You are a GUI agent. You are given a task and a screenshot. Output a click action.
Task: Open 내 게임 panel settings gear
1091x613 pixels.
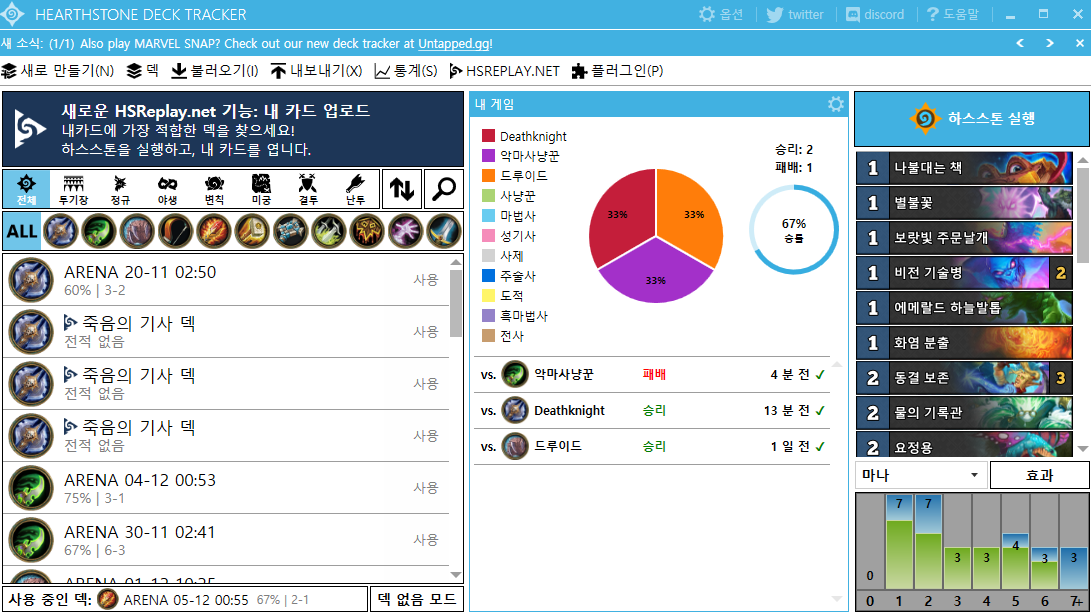click(x=836, y=104)
